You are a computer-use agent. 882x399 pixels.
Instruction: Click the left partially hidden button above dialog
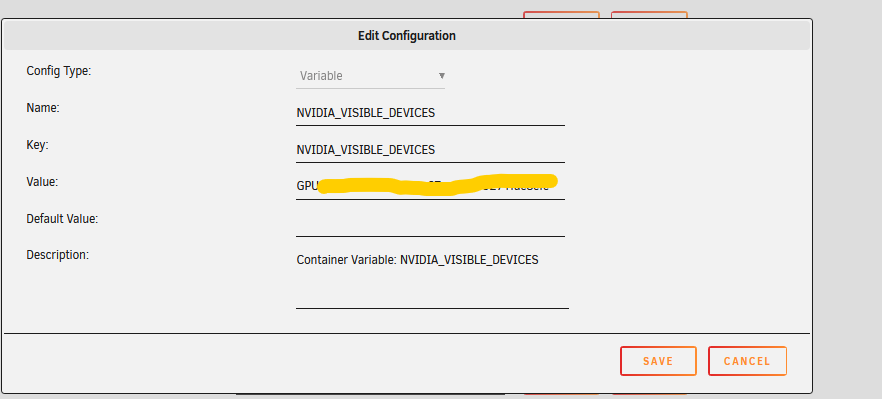point(561,15)
